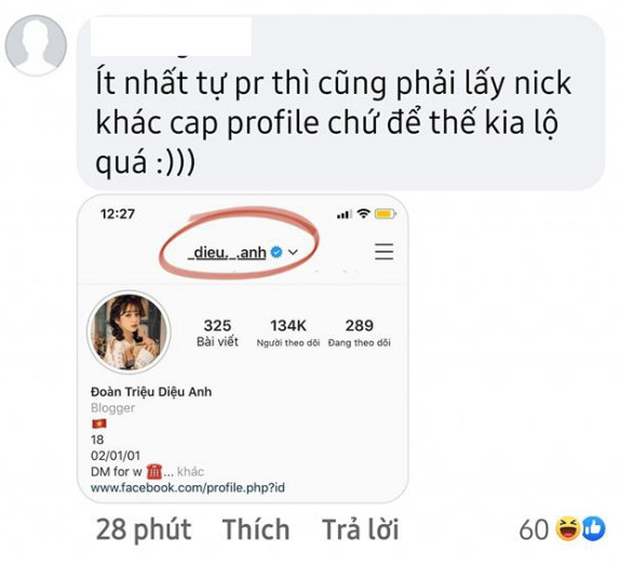620x579 pixels.
Task: Open the facebook.com/profile.php link
Action: click(188, 488)
